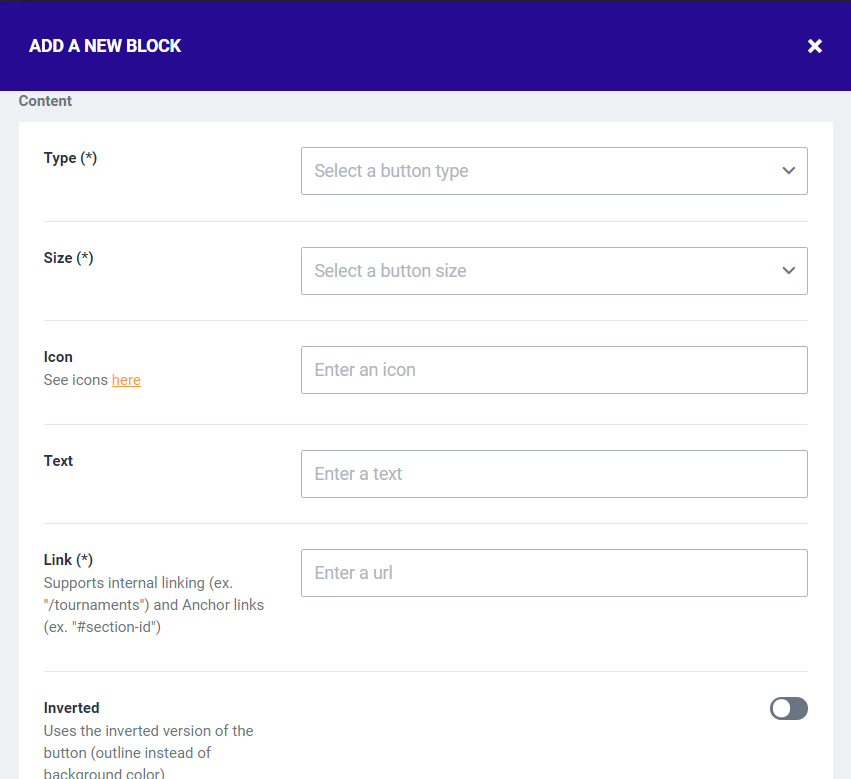Click into the 'Enter a text' field
The height and width of the screenshot is (779, 851).
pyautogui.click(x=553, y=474)
